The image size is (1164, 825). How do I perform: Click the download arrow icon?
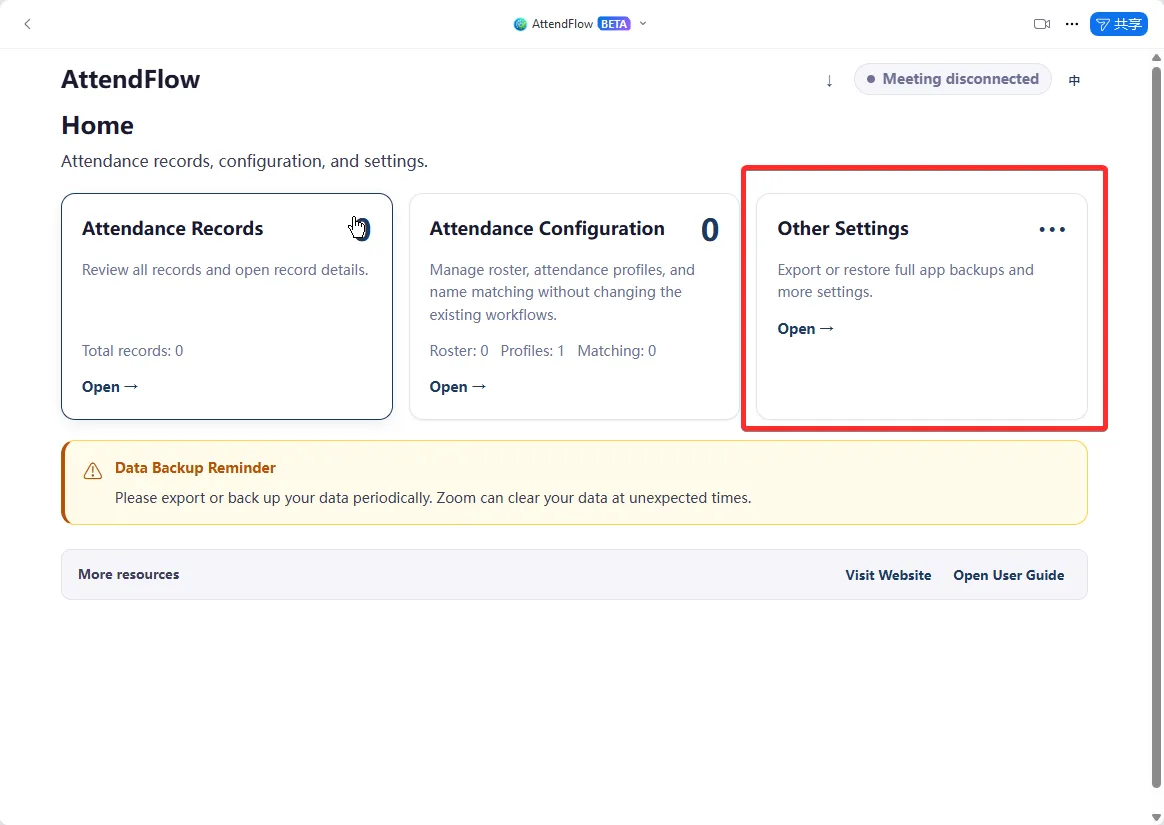829,80
